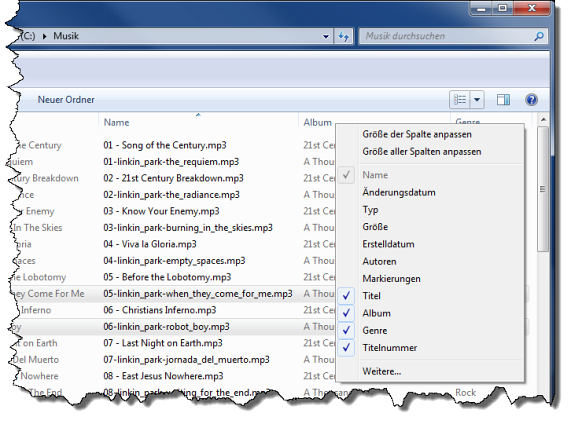Disable the Titelnummer column checkbox
This screenshot has width=568, height=424.
(x=346, y=348)
